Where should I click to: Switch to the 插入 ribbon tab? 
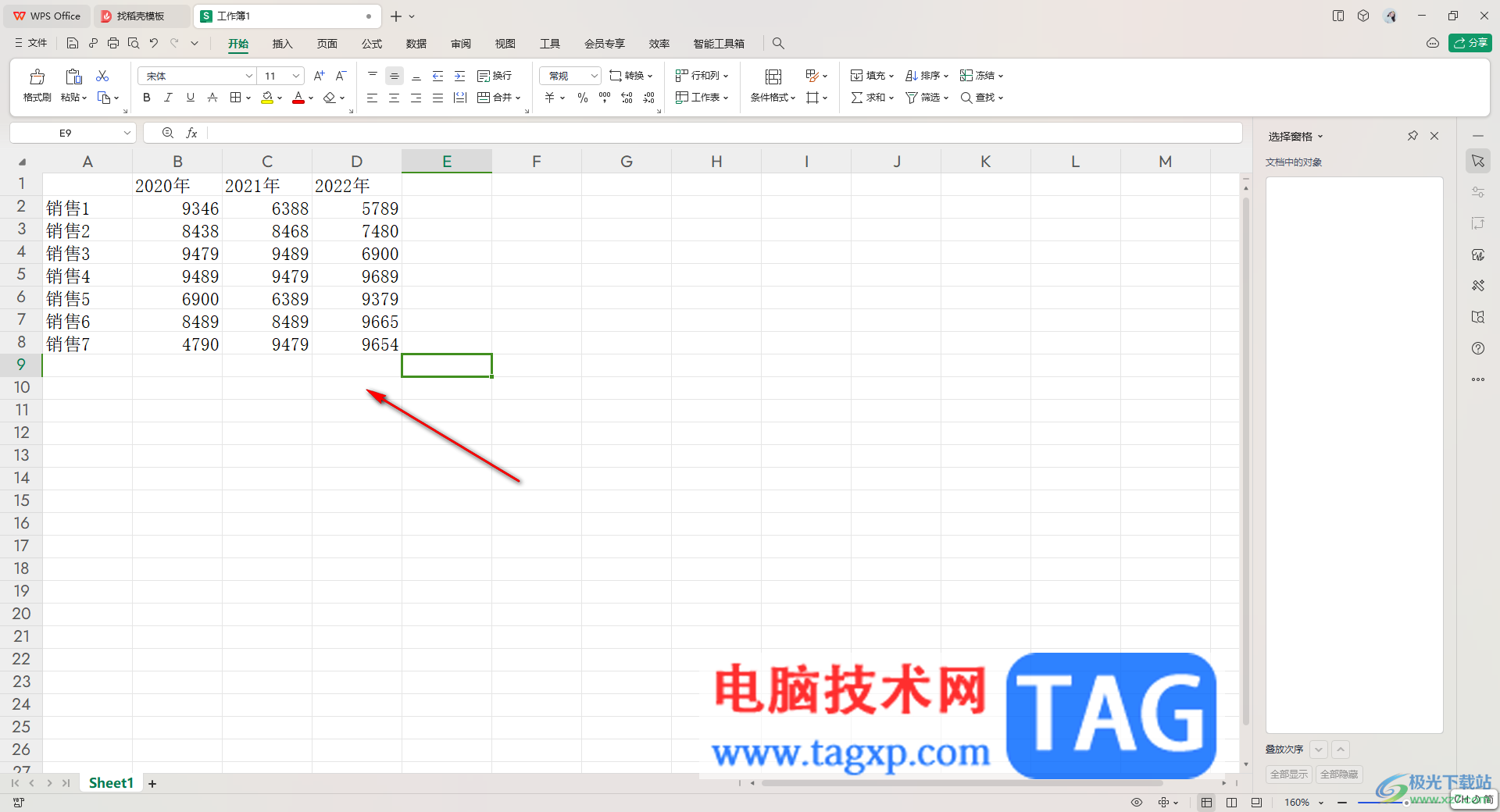point(282,44)
